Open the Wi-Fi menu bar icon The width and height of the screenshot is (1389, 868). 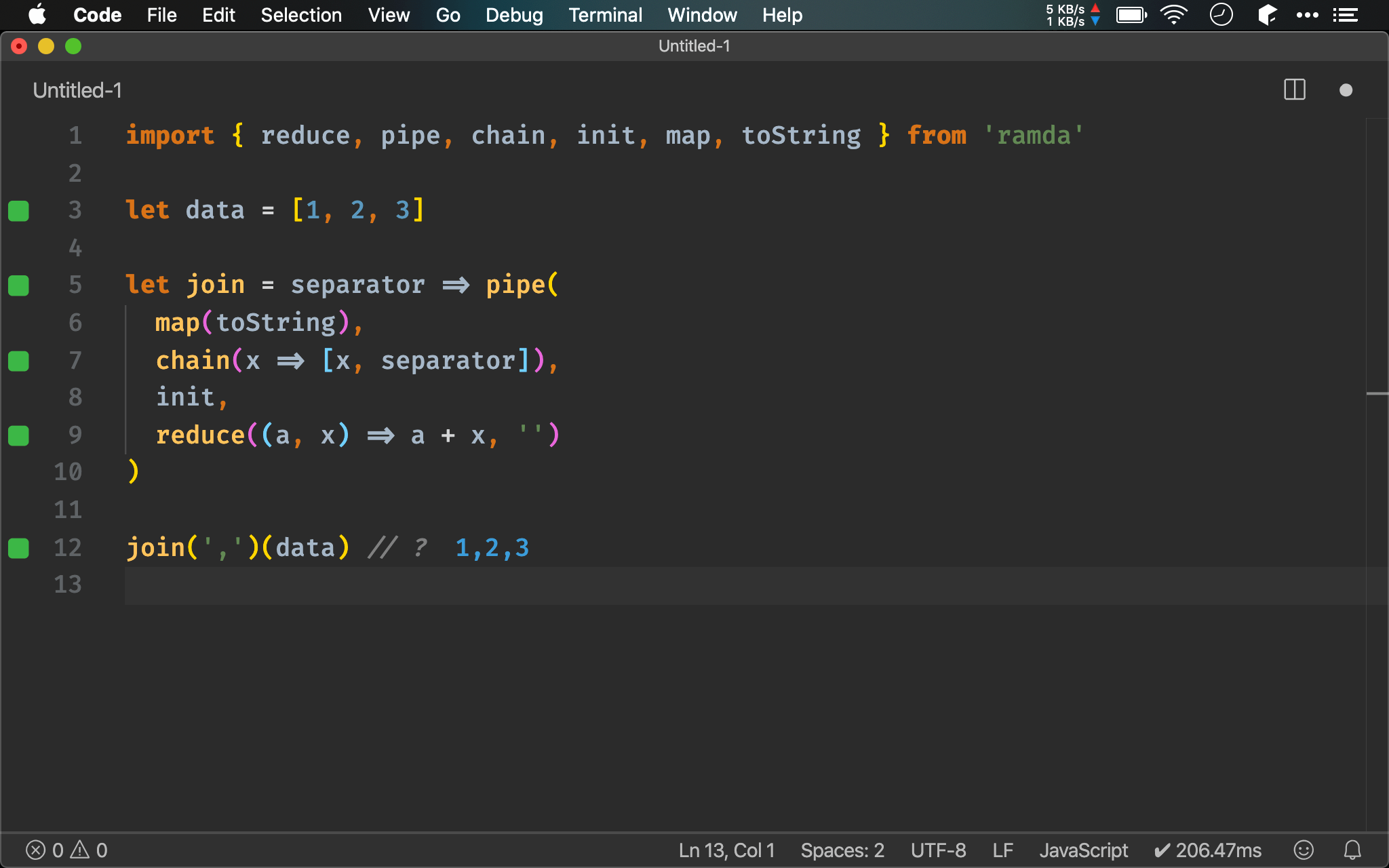[x=1174, y=15]
